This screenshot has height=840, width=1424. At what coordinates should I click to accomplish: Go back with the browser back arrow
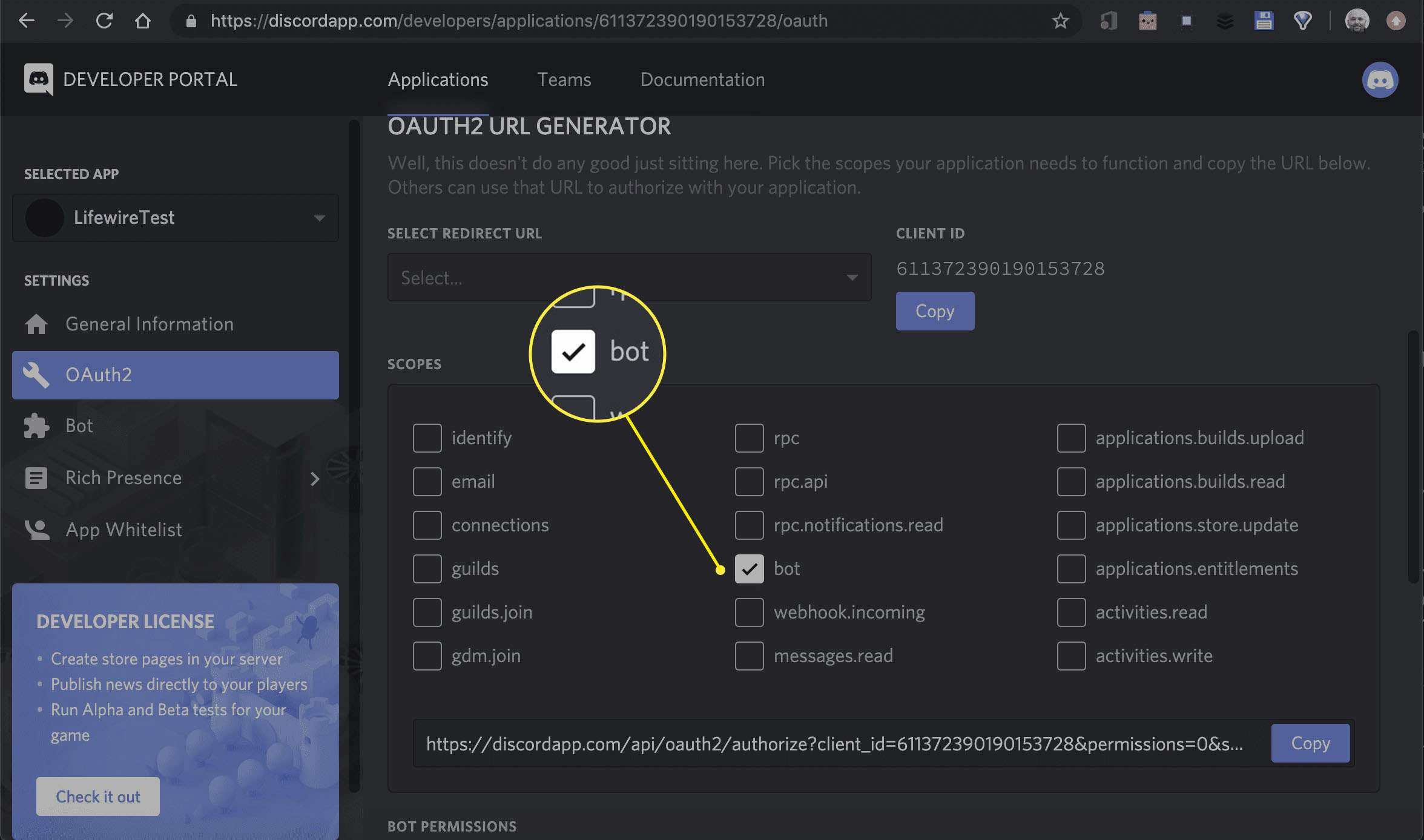26,21
